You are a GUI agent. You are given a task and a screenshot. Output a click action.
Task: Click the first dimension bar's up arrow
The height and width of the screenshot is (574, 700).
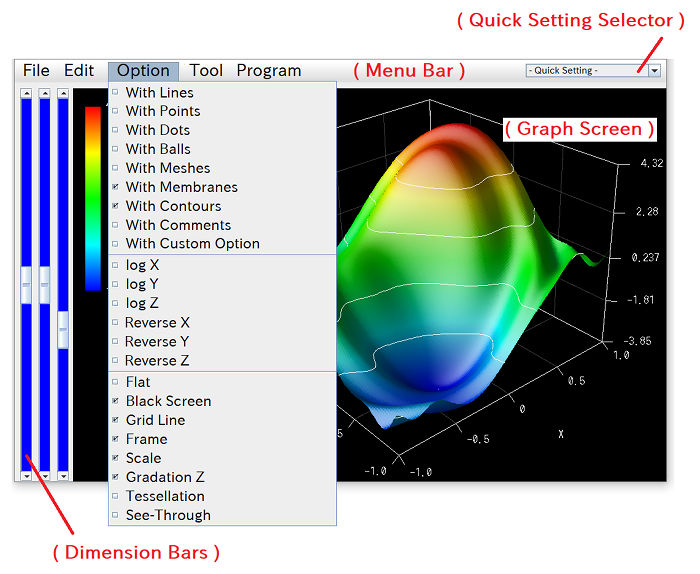(26, 93)
